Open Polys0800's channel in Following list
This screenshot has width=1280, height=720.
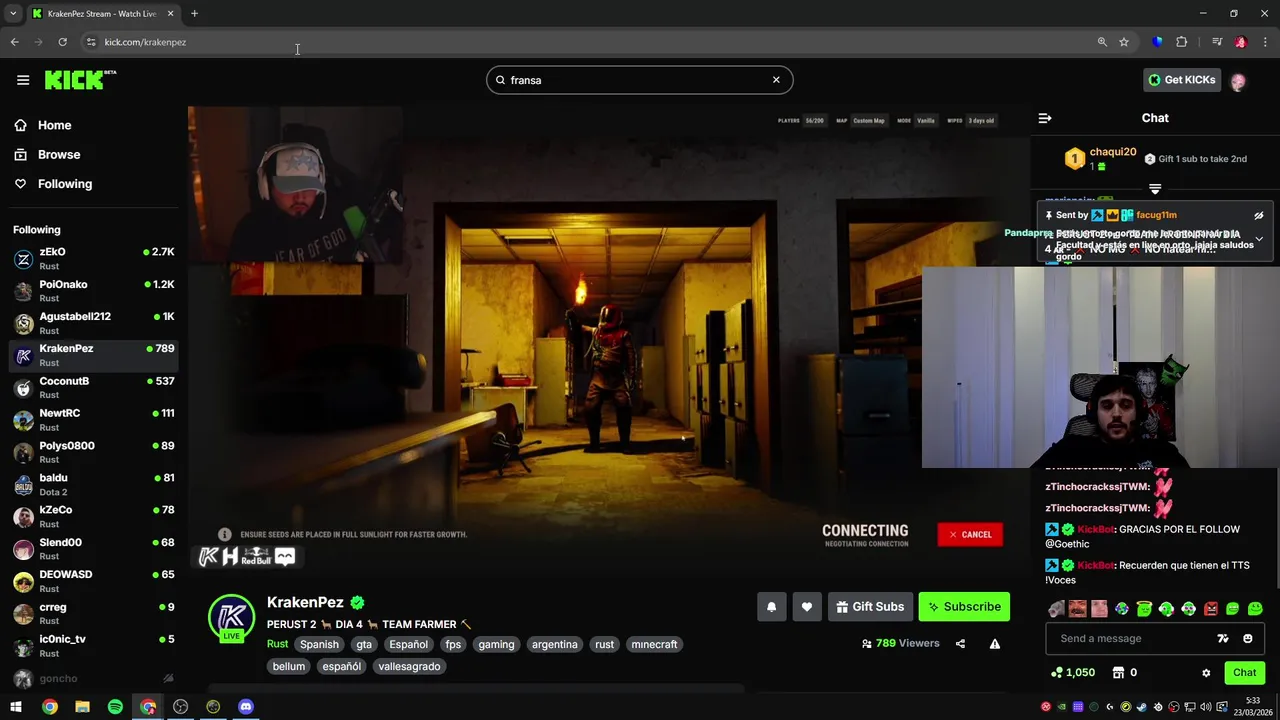(x=94, y=452)
